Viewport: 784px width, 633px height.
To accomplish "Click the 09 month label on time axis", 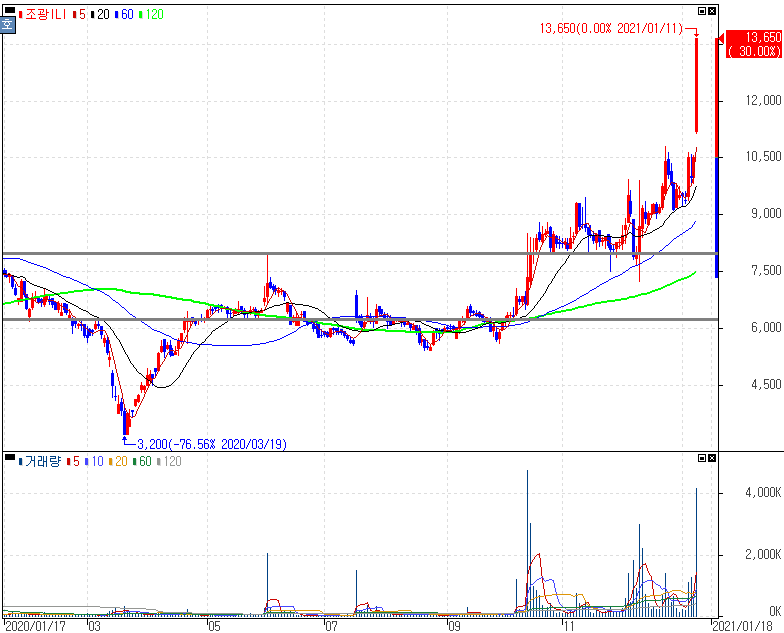I will click(454, 626).
